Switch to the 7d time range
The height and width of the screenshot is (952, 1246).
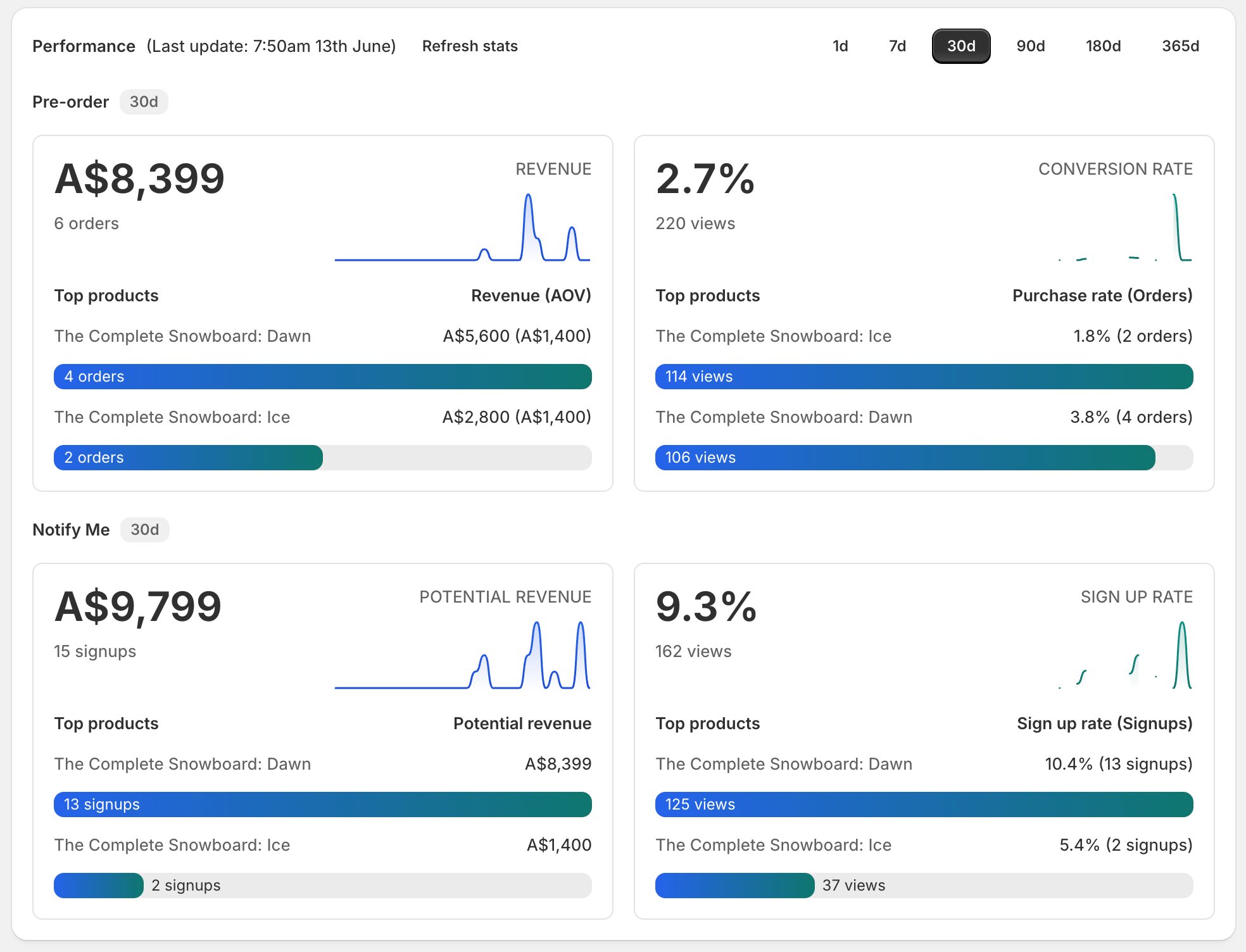(x=897, y=46)
